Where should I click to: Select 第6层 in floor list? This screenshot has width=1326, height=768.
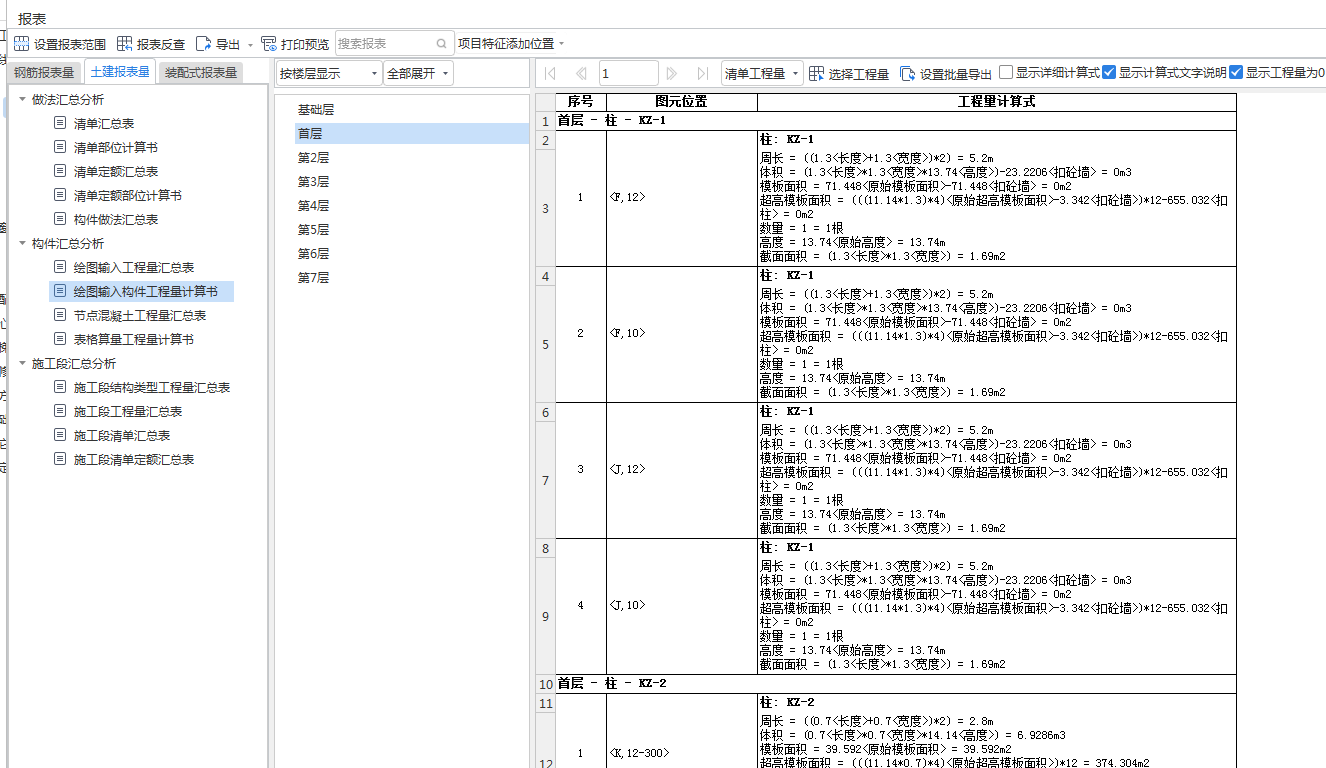[x=411, y=253]
